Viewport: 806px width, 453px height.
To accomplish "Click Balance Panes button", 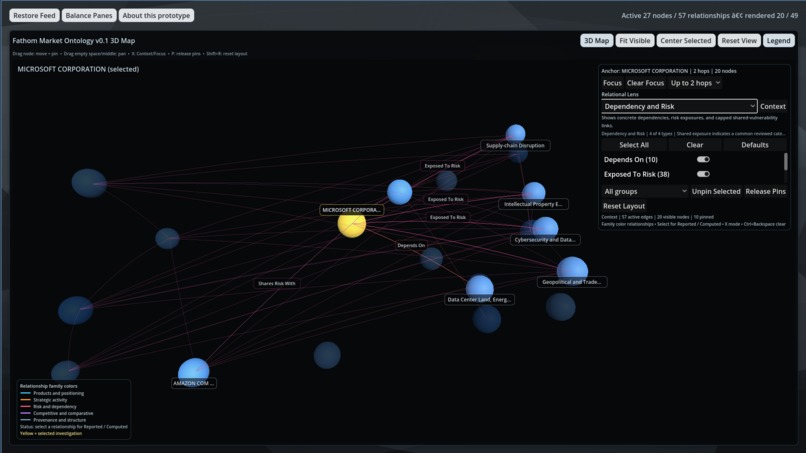I will point(89,15).
